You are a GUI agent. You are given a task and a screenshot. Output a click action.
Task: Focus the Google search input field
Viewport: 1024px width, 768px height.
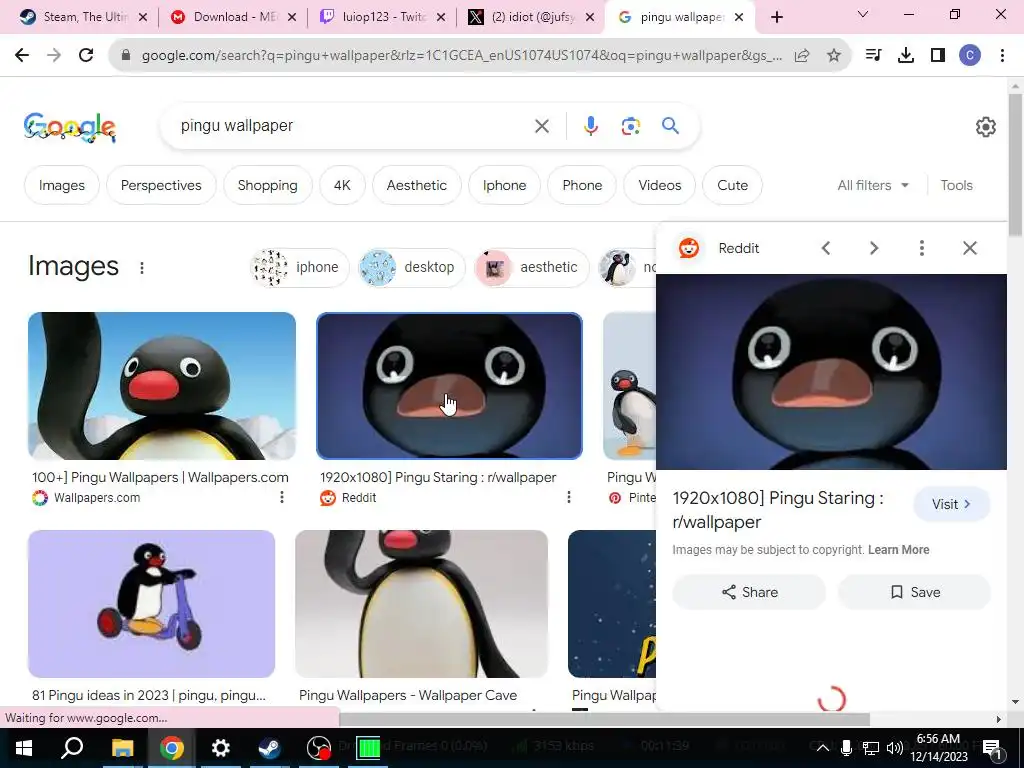pyautogui.click(x=353, y=126)
